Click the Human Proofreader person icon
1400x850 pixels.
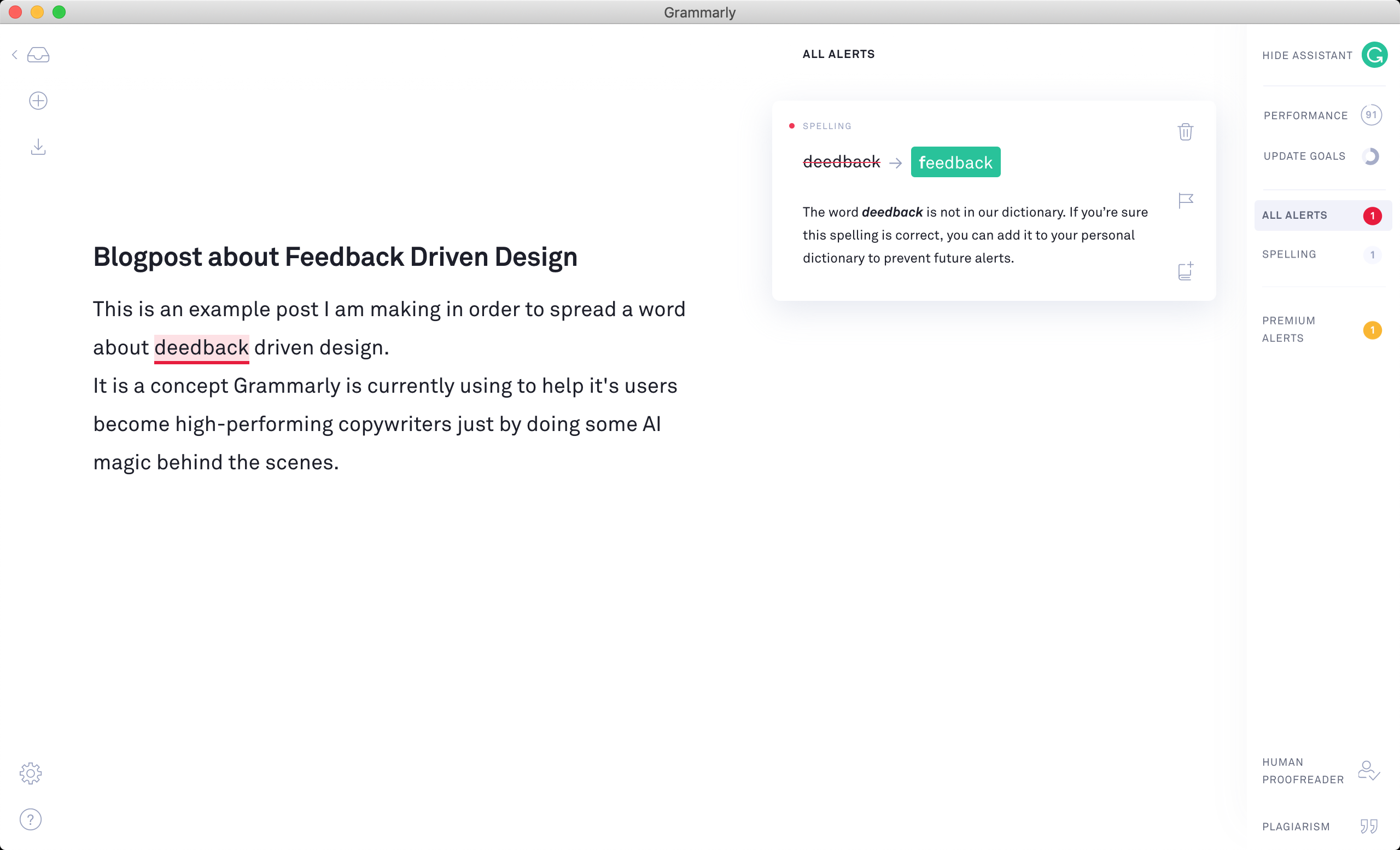pos(1369,771)
